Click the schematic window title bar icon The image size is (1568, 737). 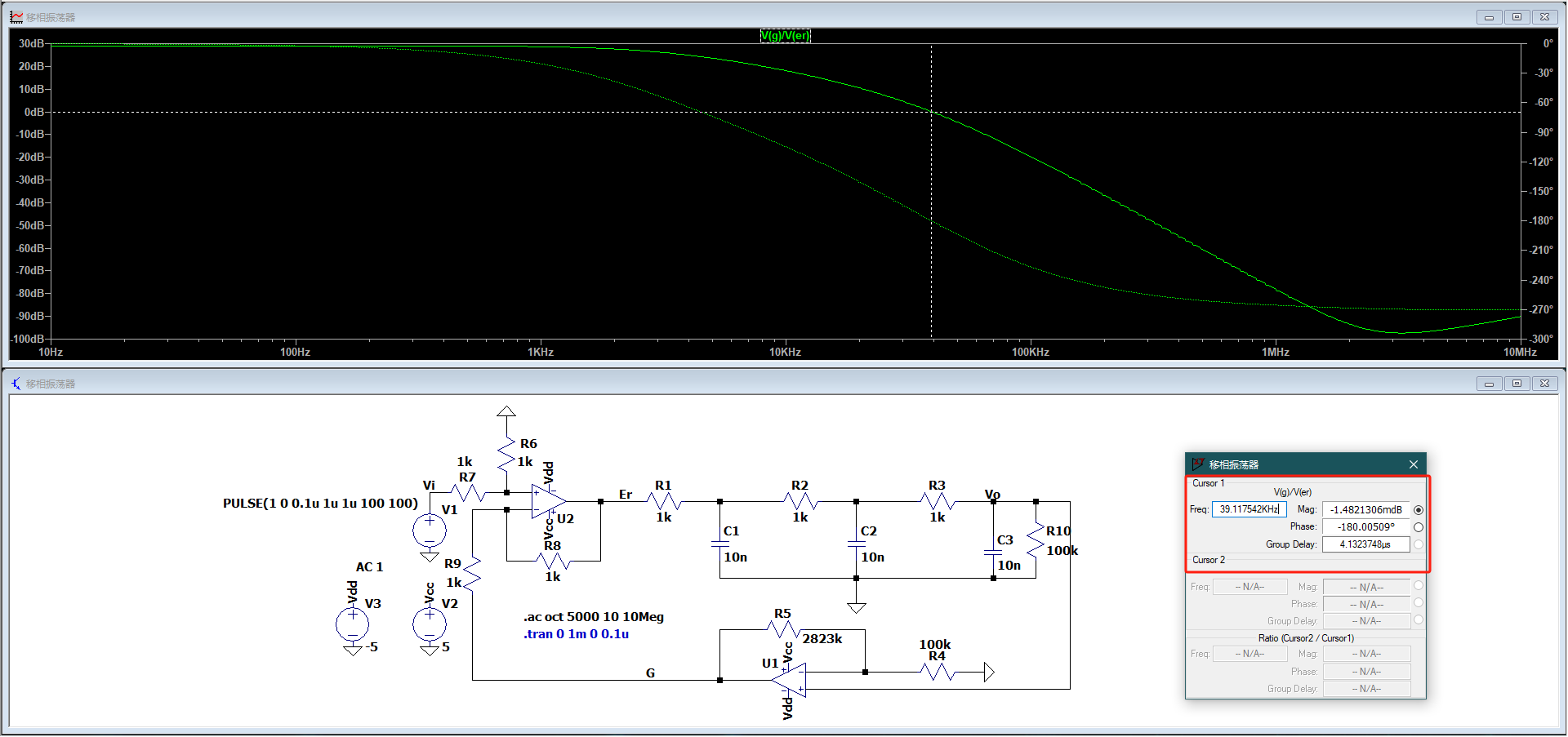16,384
